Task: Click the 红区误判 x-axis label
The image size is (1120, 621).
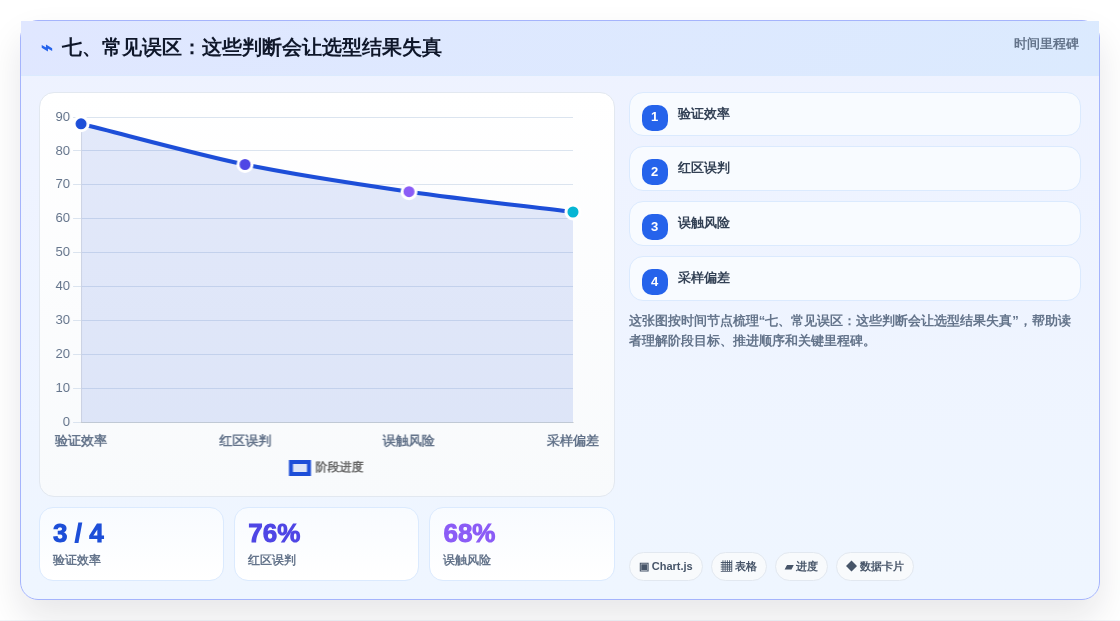Action: tap(245, 441)
